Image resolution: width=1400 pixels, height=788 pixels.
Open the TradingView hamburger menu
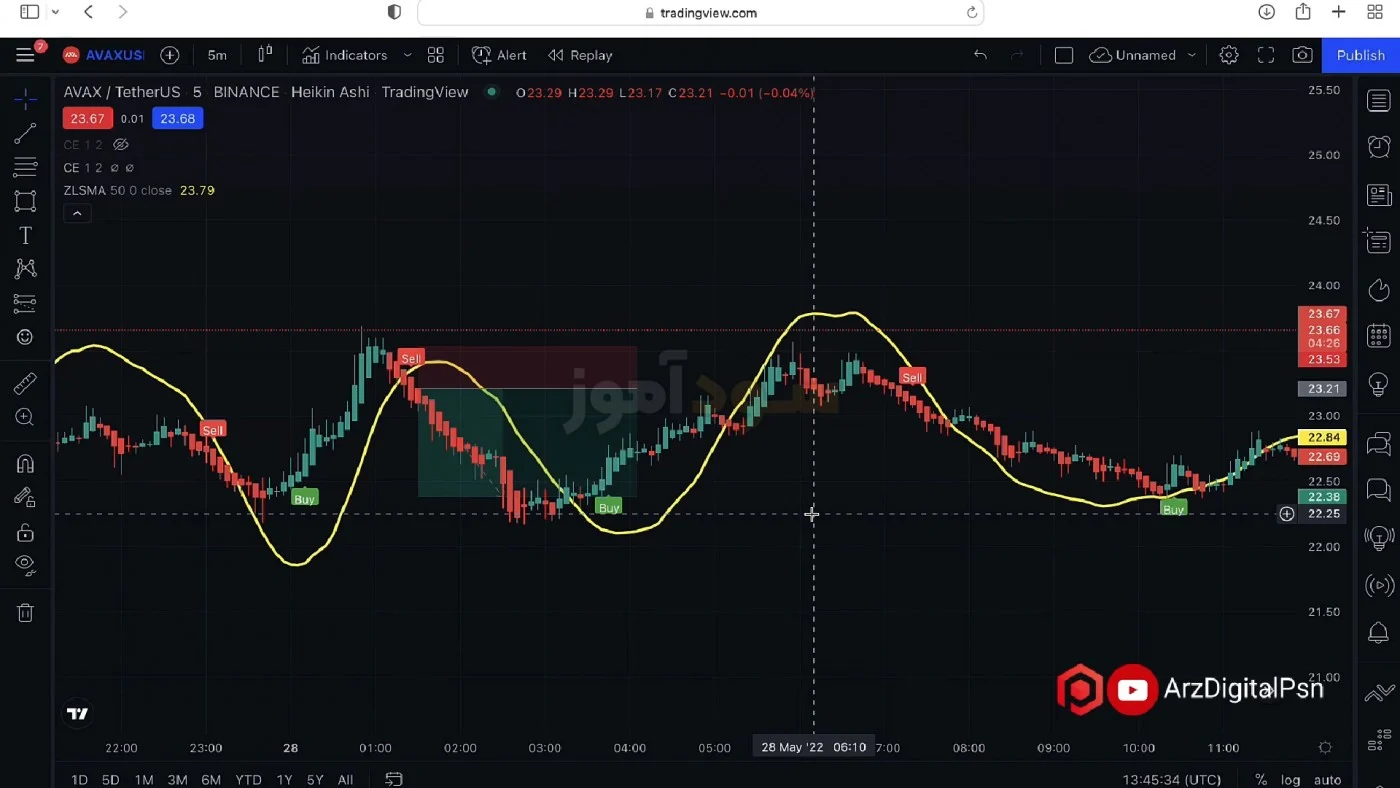pyautogui.click(x=25, y=55)
